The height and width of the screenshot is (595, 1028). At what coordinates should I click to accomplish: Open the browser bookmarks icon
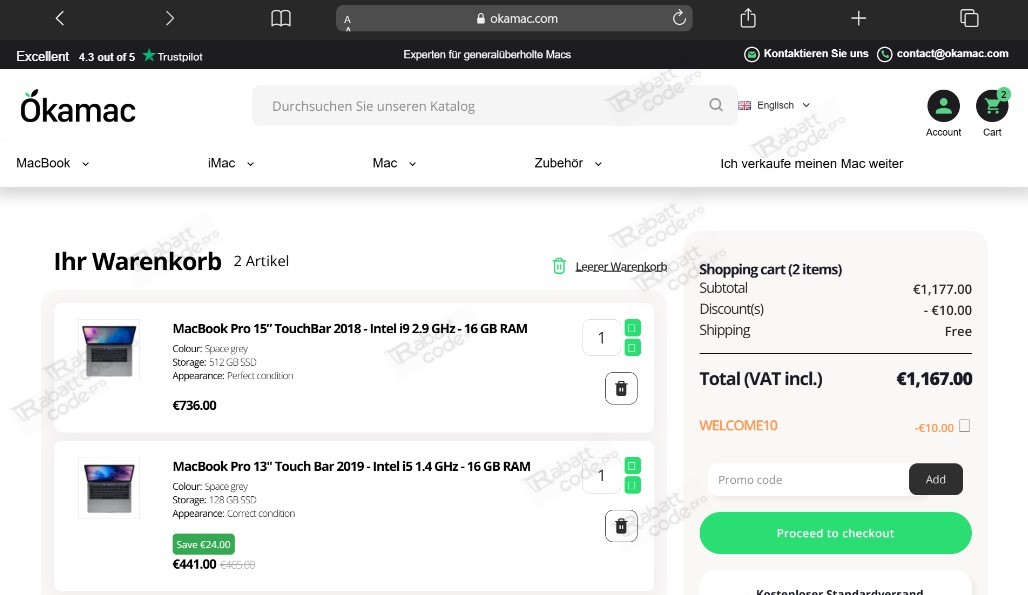[x=281, y=18]
